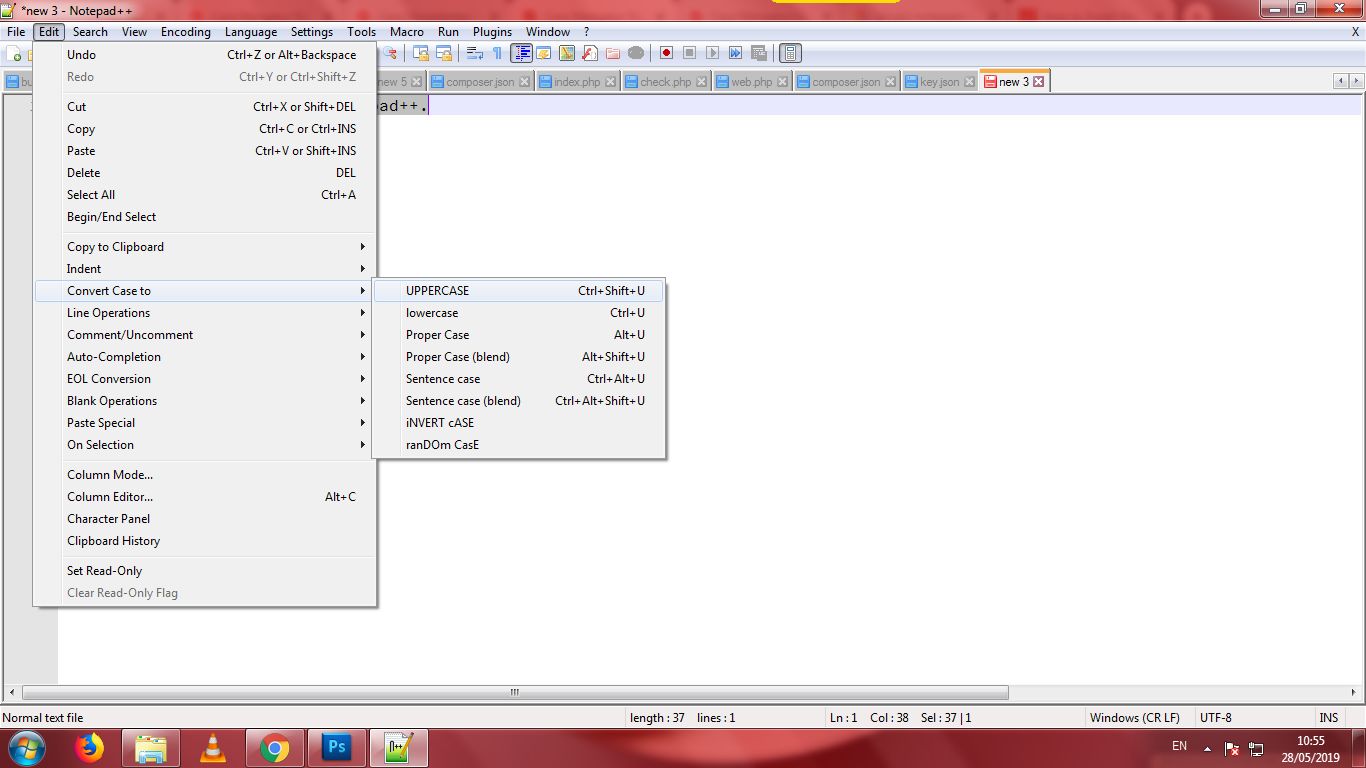The height and width of the screenshot is (768, 1366).
Task: Click the run macro multiple times icon
Action: tap(736, 52)
